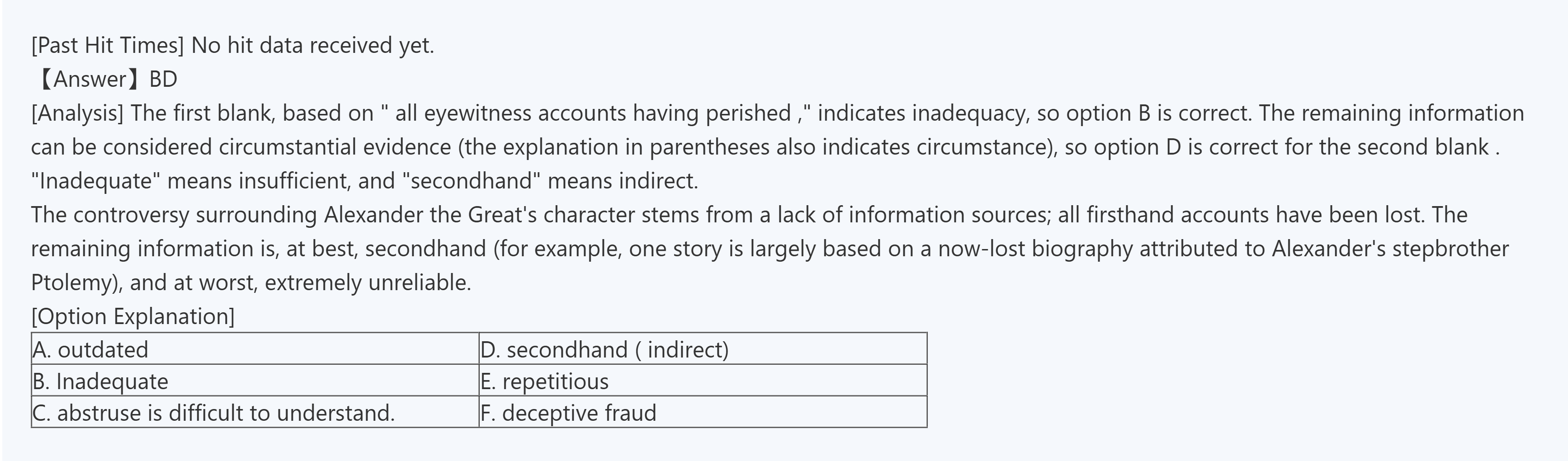Click "extremely unreliable" at passage end
This screenshot has height=461, width=1568.
367,283
